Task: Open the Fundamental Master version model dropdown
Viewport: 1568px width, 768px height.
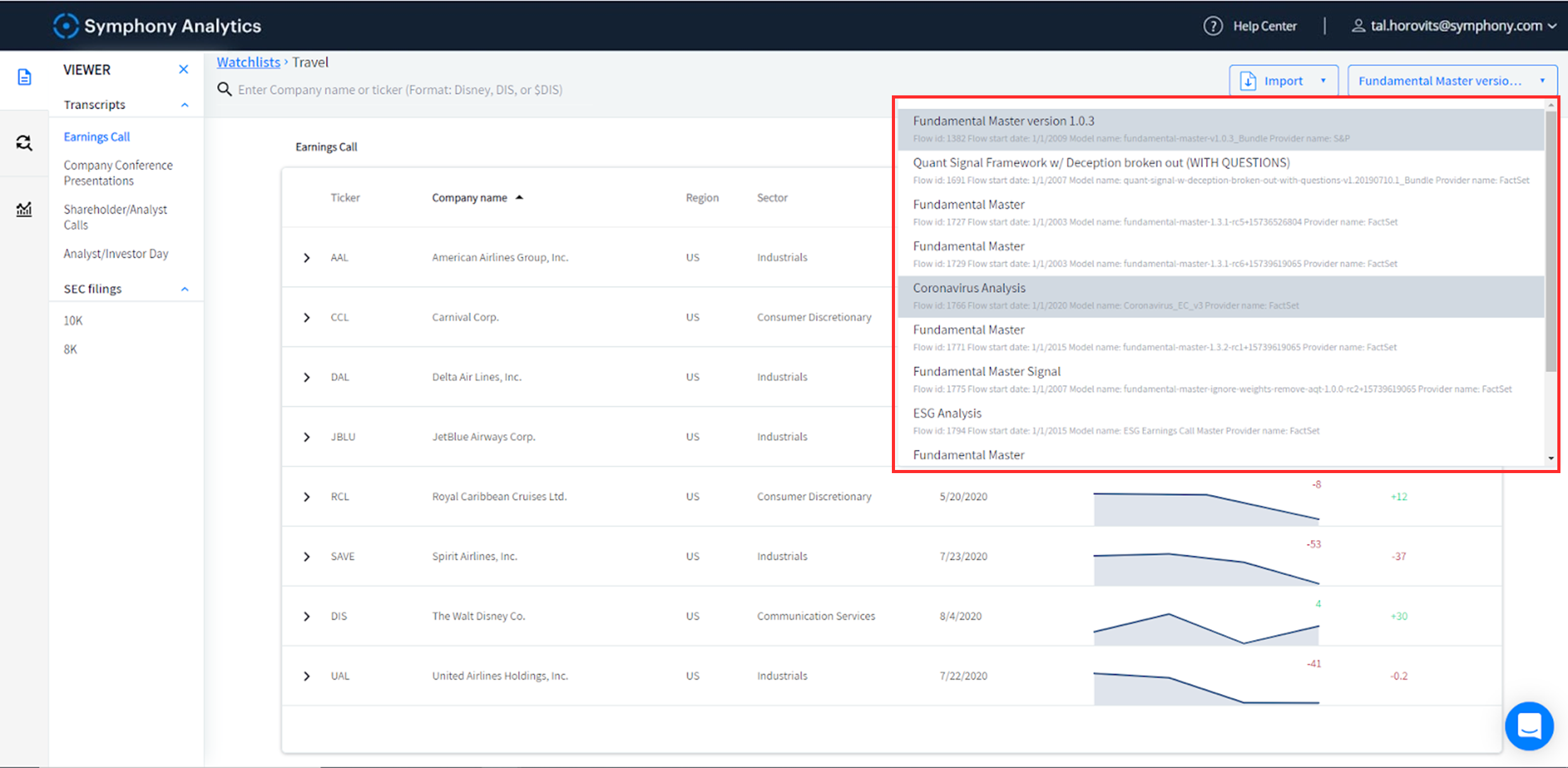Action: [x=1452, y=81]
